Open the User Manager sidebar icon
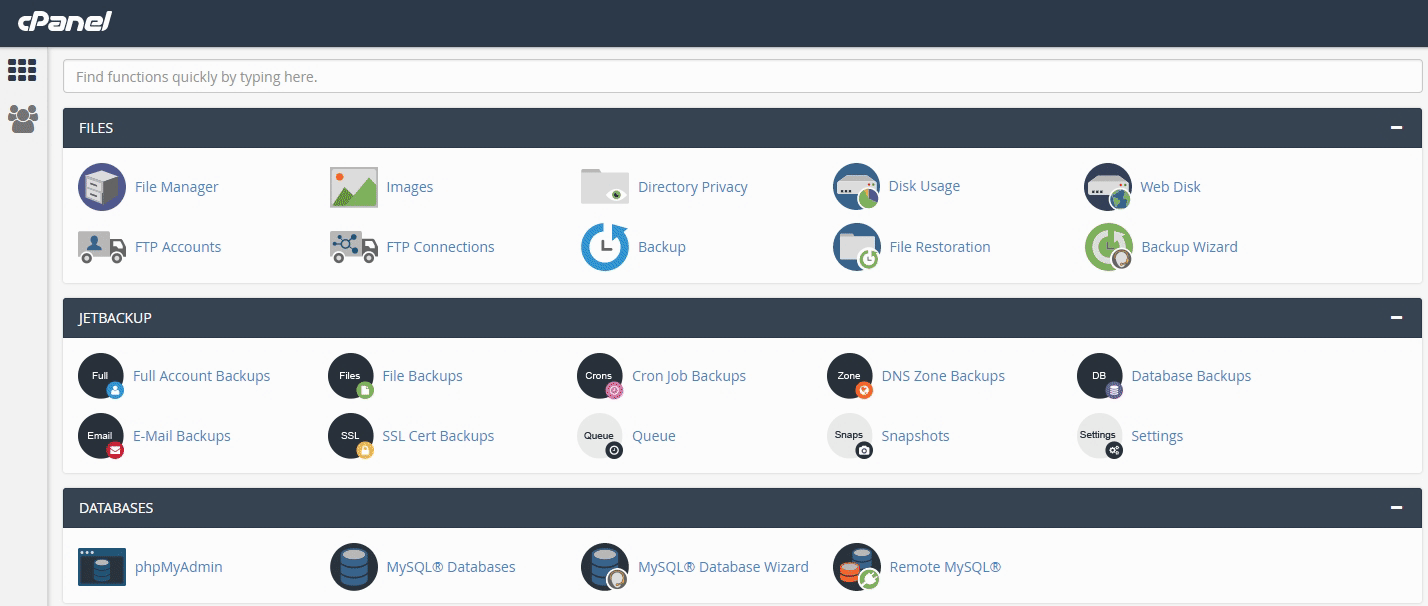1428x606 pixels. tap(22, 119)
